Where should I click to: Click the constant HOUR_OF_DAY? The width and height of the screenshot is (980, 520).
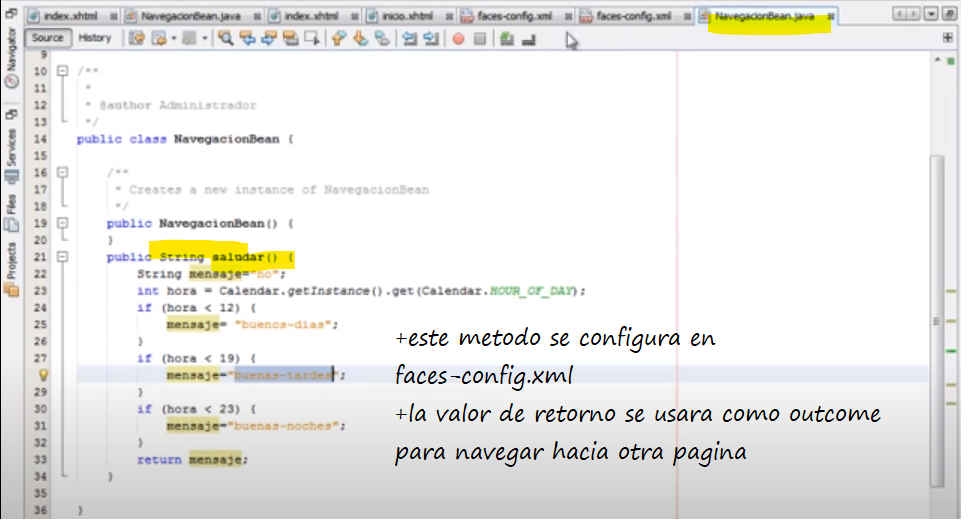coord(531,291)
